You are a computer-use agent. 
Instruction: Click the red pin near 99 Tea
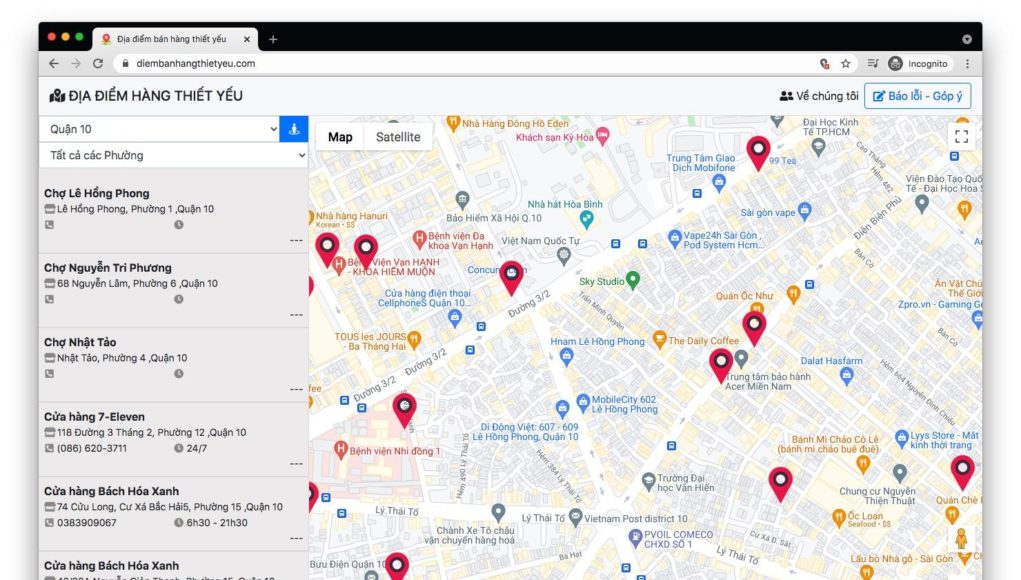pos(758,153)
